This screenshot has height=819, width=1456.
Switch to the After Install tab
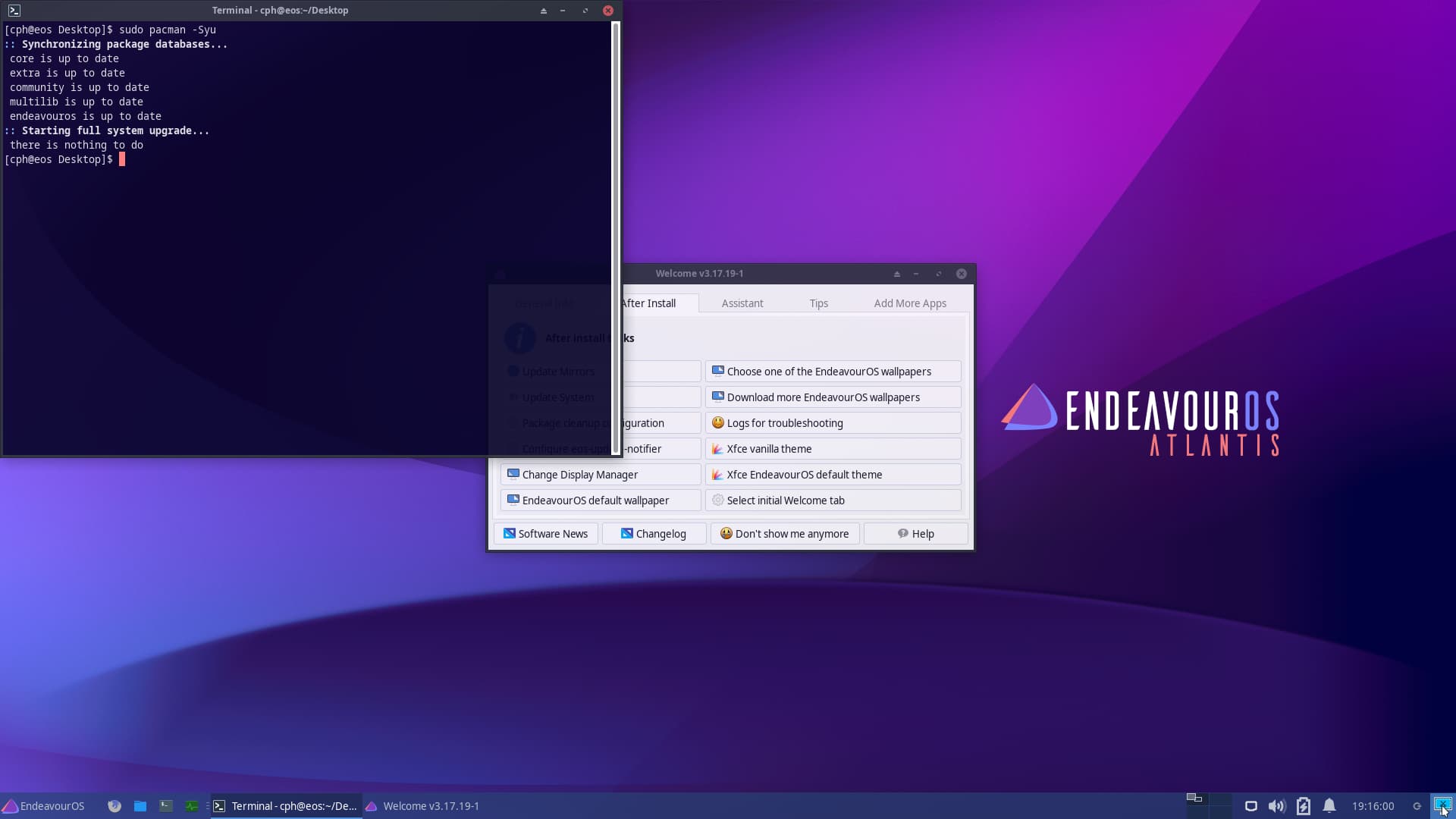[648, 303]
